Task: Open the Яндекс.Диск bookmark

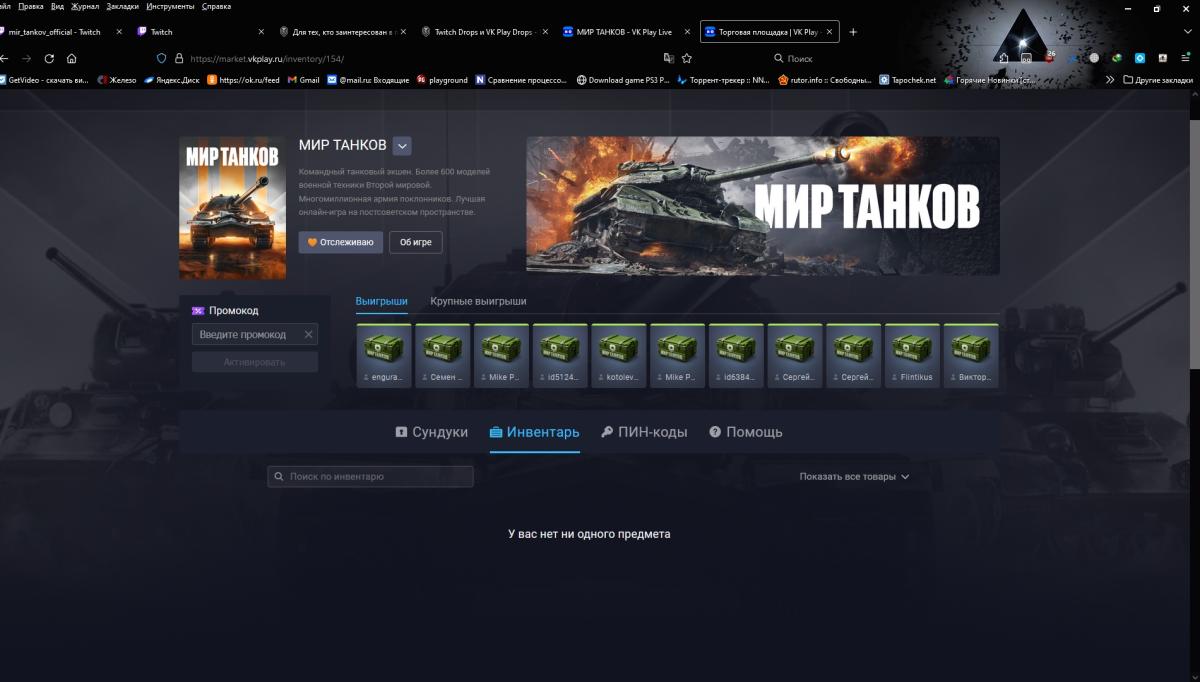Action: click(171, 80)
